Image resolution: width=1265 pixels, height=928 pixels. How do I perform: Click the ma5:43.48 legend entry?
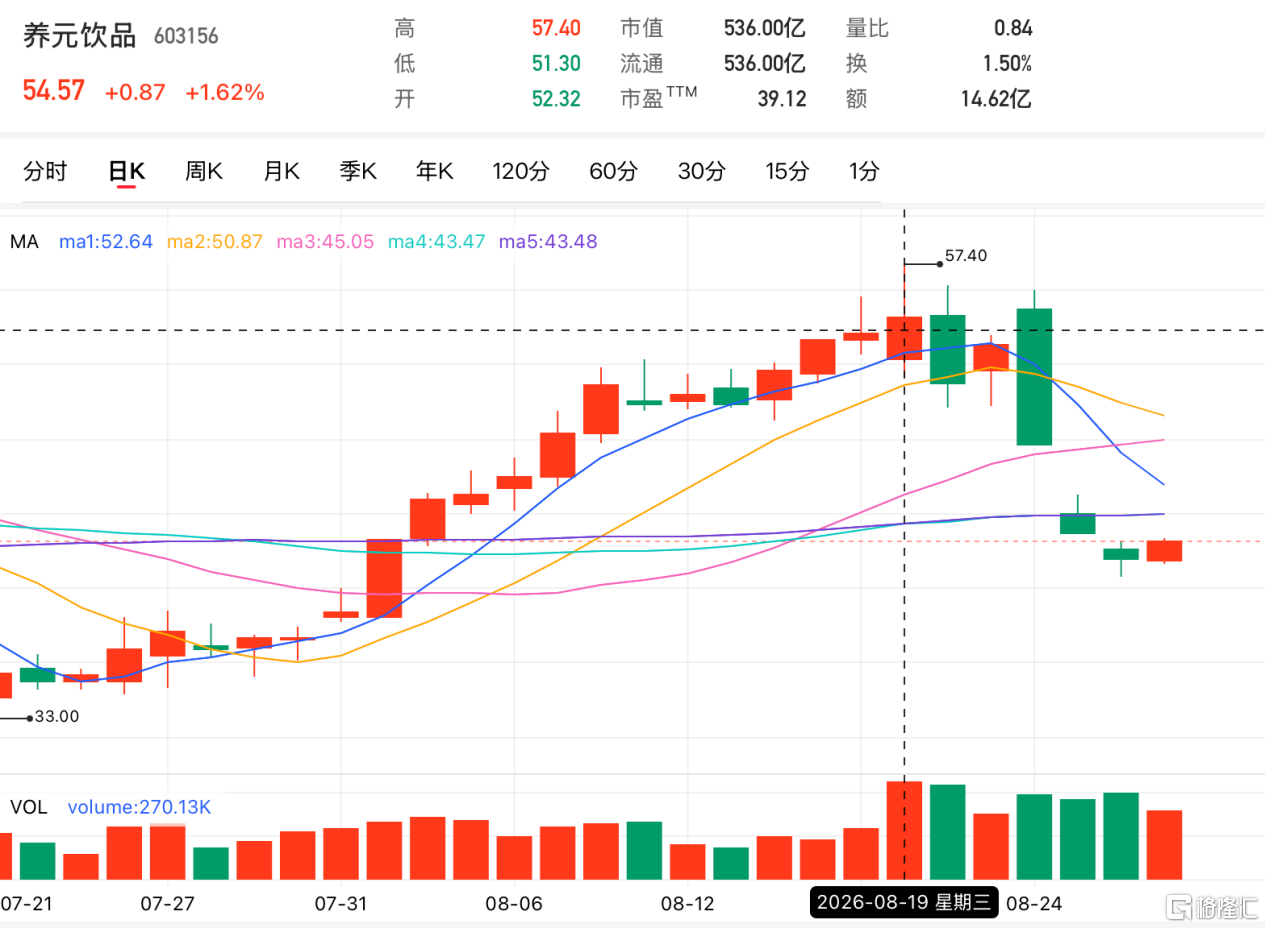[548, 241]
